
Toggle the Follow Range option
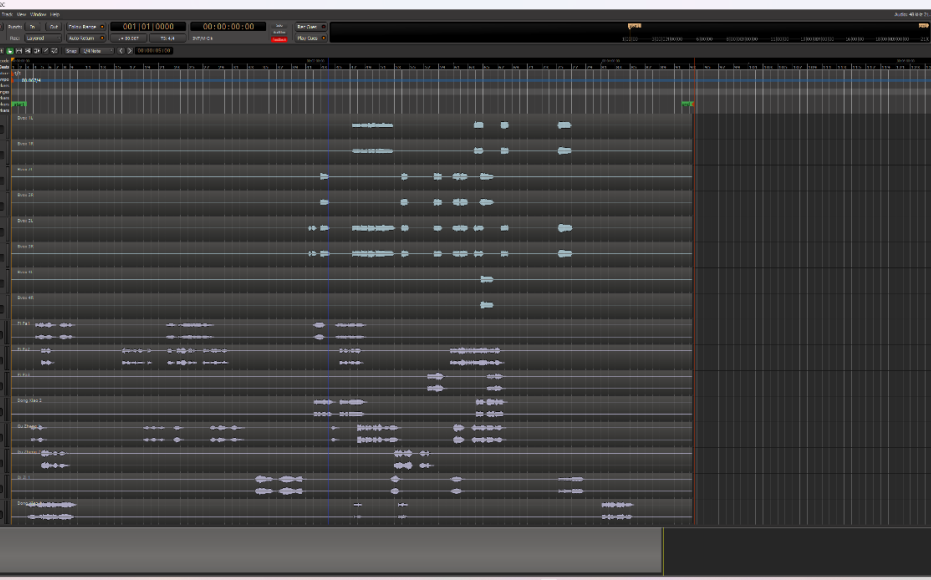pyautogui.click(x=84, y=26)
